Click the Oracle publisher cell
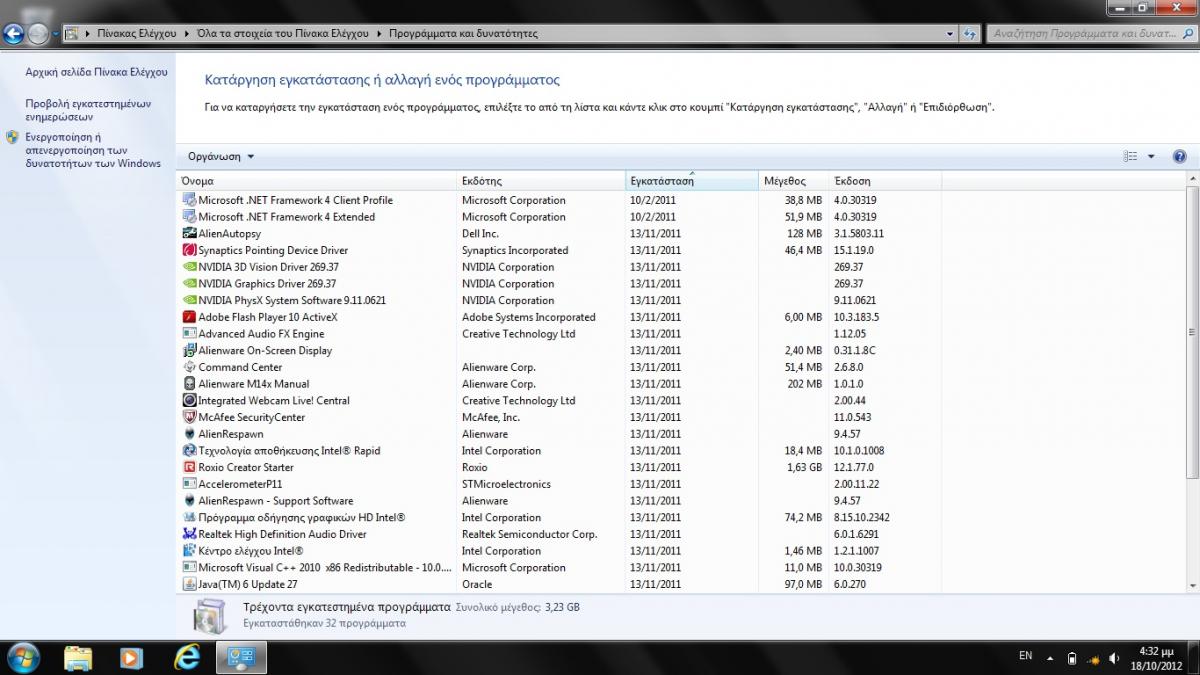 [477, 584]
